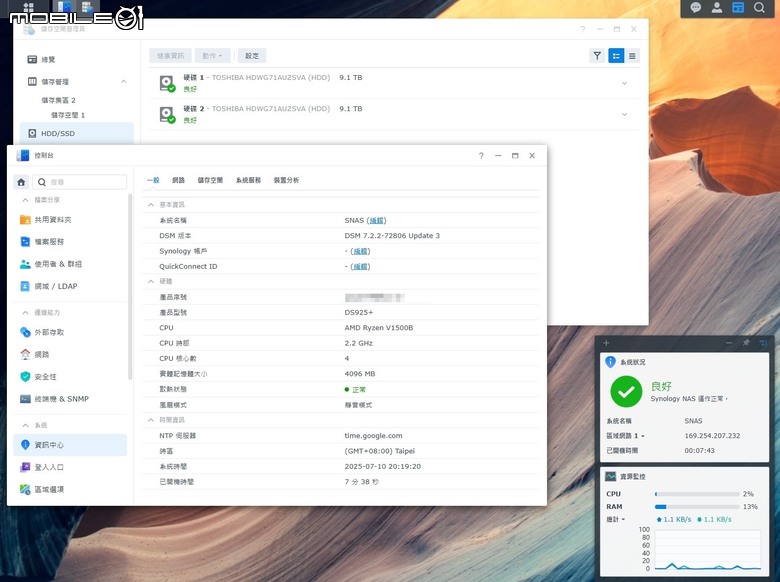Viewport: 780px width, 582px height.
Task: Click the add widget plus icon
Action: click(x=606, y=343)
